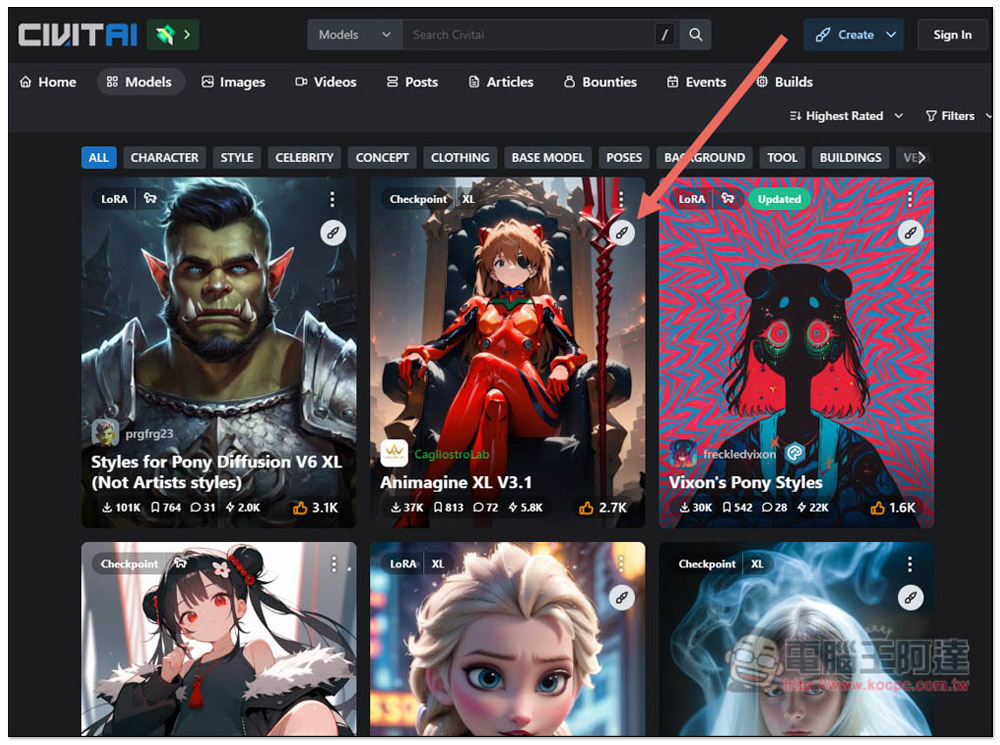Go to the Home tab
This screenshot has width=1000, height=745.
coord(48,82)
